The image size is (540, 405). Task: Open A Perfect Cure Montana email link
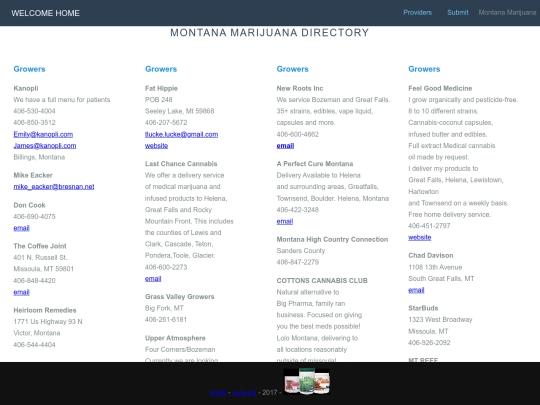coord(285,221)
